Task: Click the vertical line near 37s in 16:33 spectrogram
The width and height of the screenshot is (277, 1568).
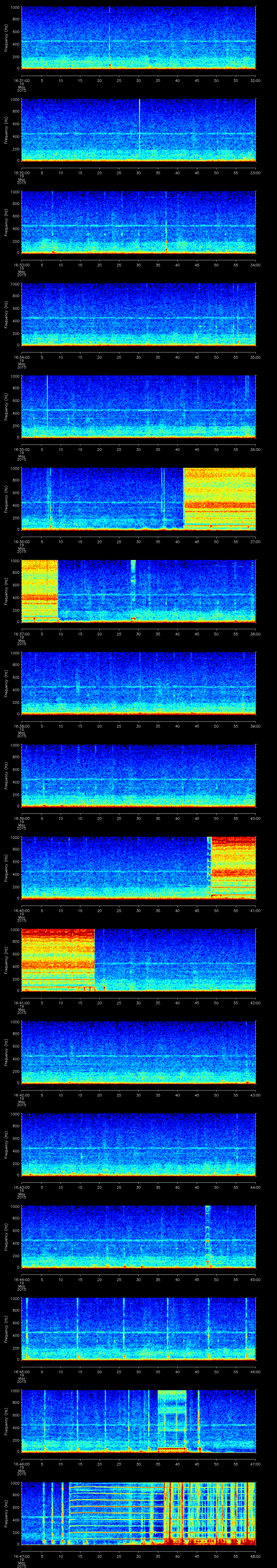Action: point(166,222)
